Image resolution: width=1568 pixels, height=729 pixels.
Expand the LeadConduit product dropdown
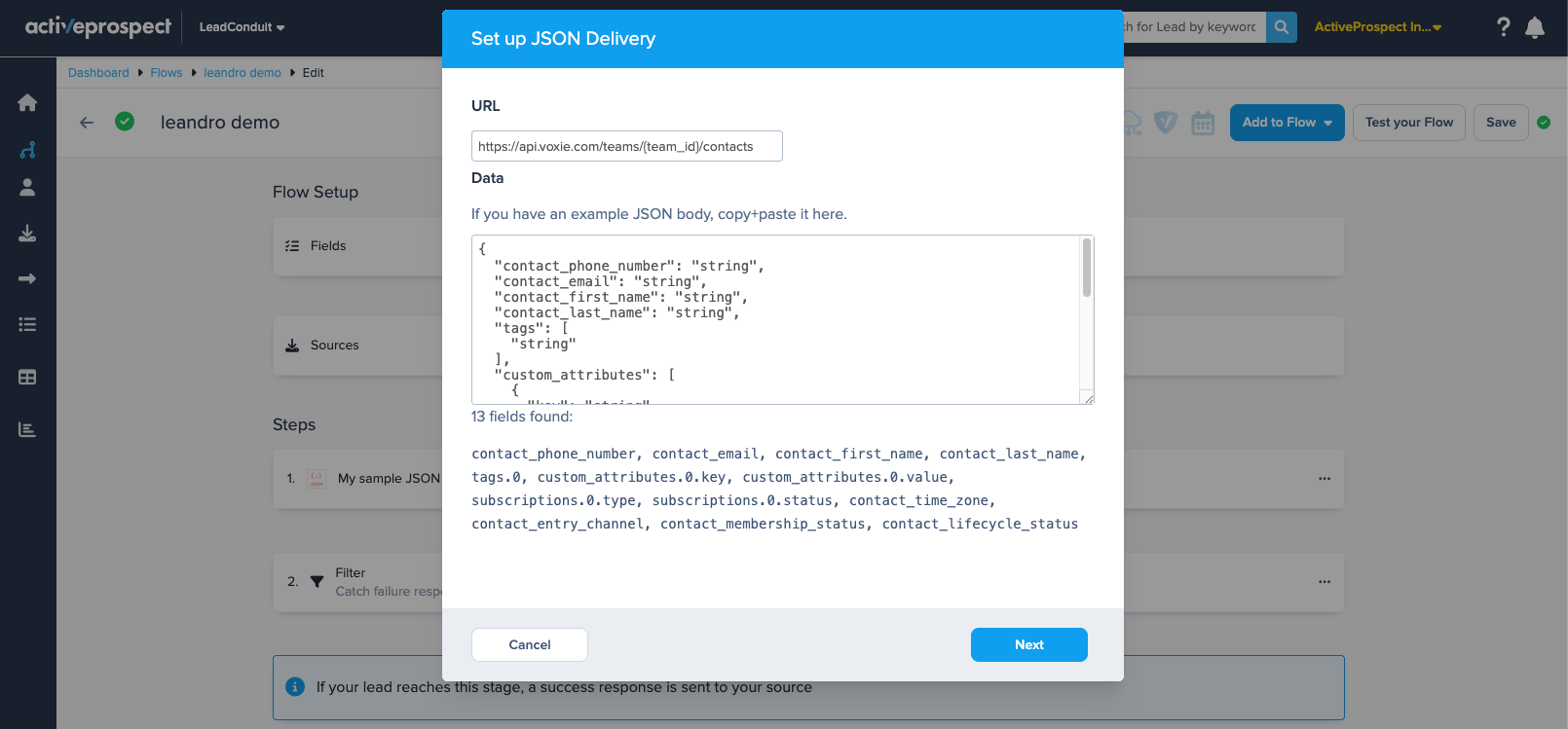click(242, 27)
